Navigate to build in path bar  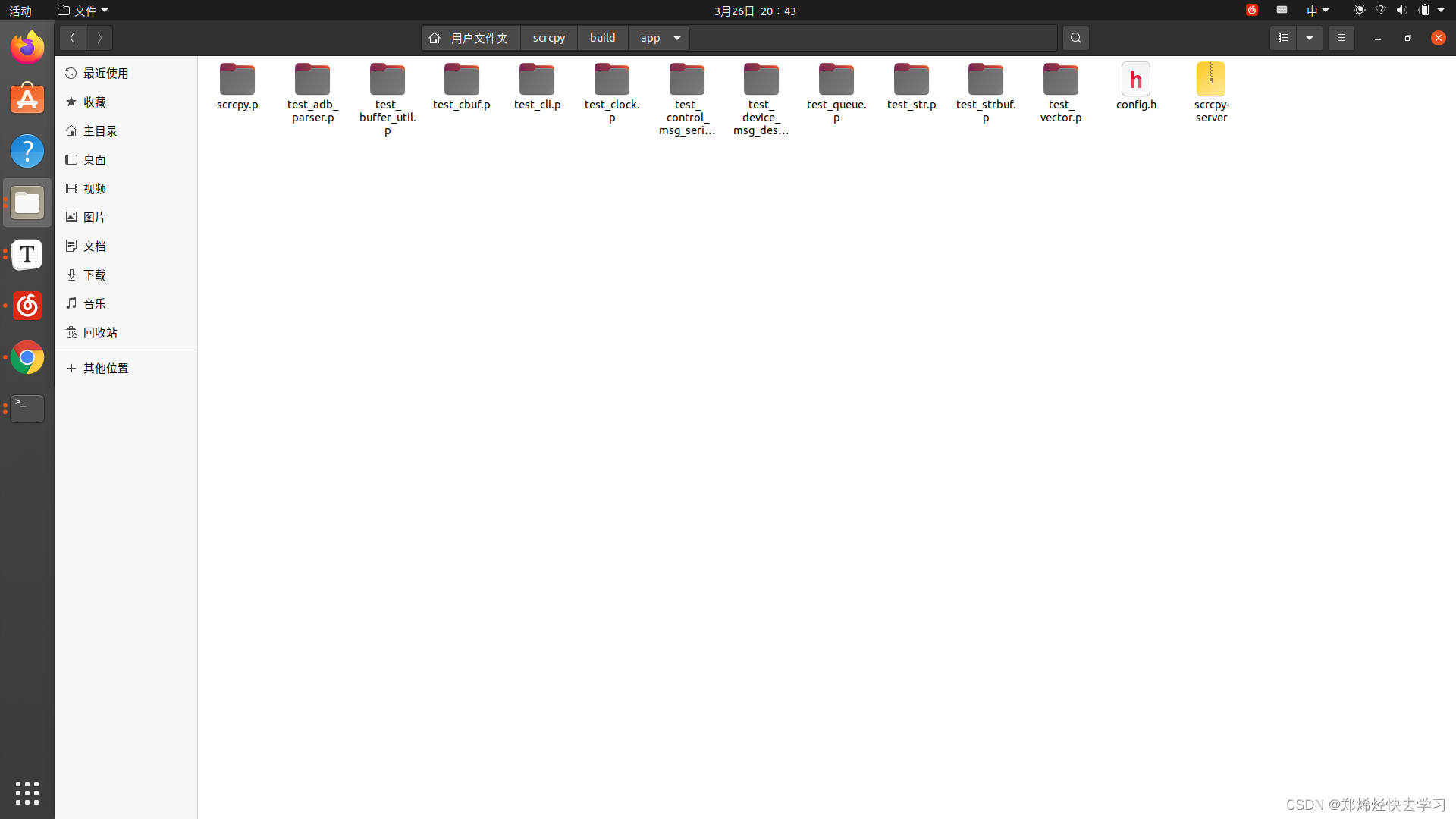[603, 38]
